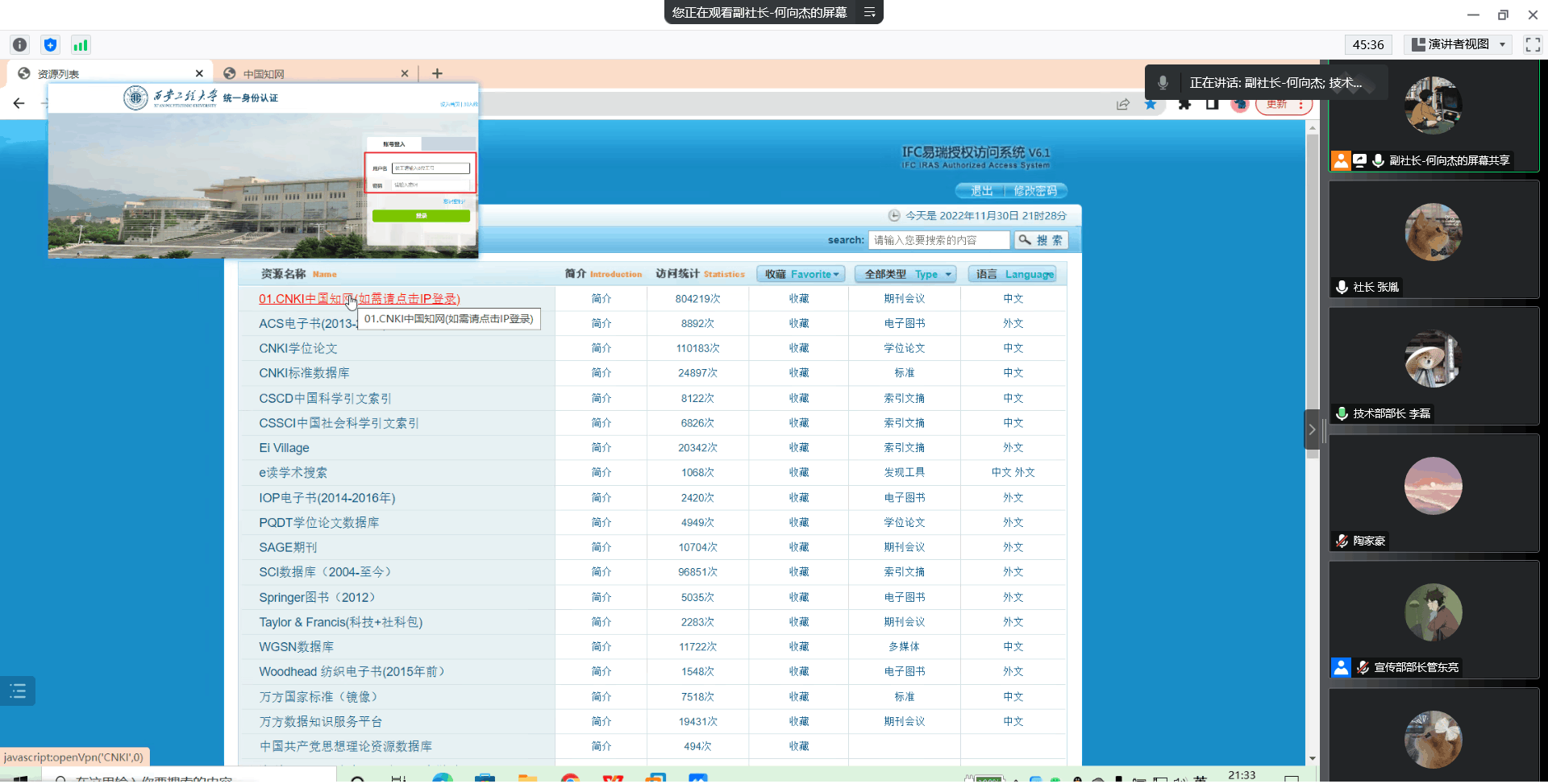Open browser extensions puzzle icon
Image resolution: width=1548 pixels, height=784 pixels.
point(1184,104)
